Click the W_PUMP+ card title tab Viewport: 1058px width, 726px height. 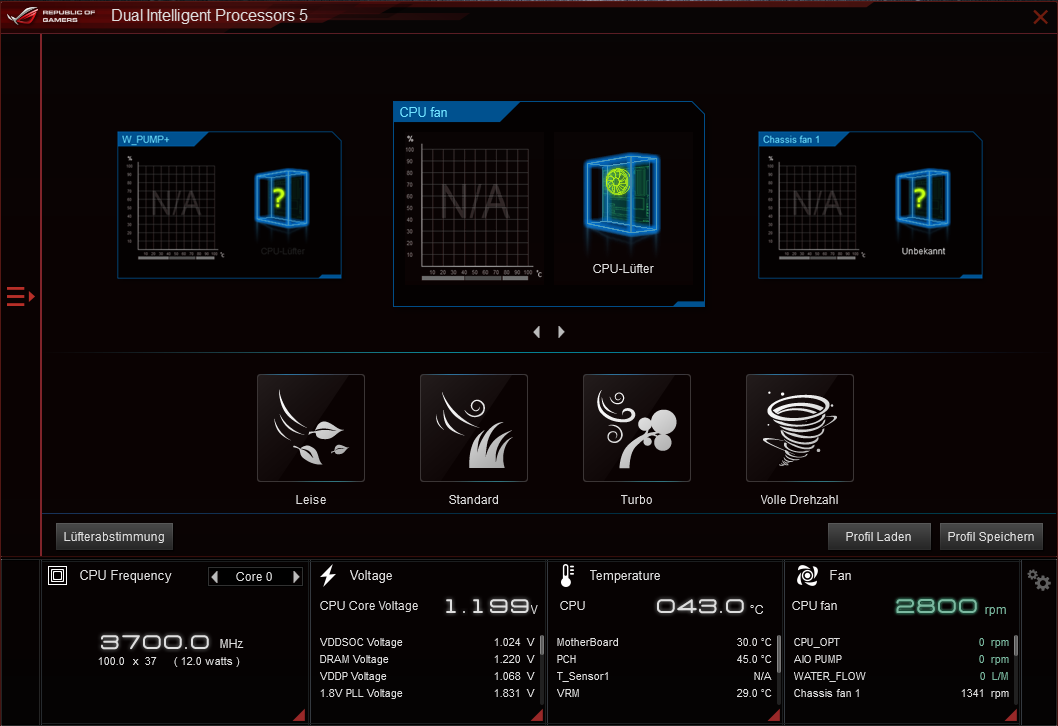point(162,139)
